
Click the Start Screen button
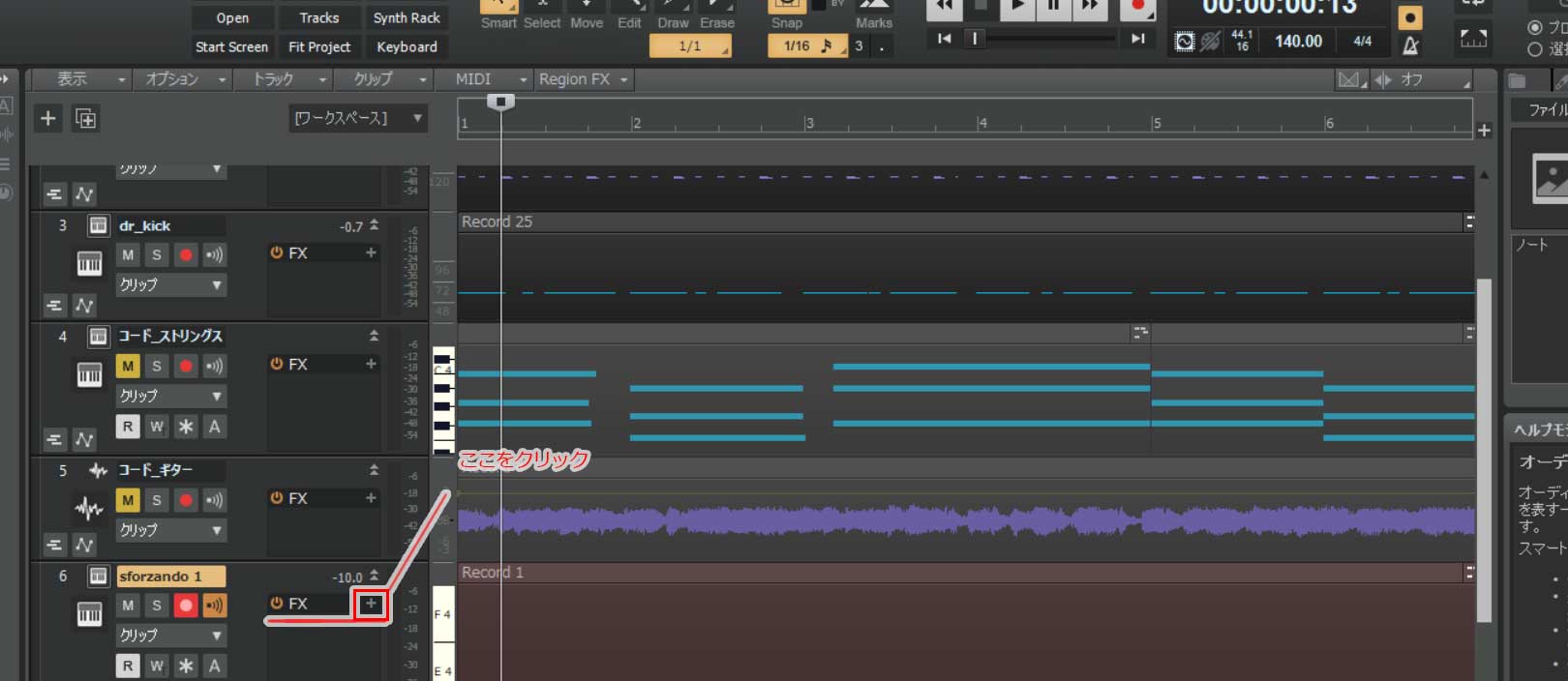pyautogui.click(x=232, y=46)
